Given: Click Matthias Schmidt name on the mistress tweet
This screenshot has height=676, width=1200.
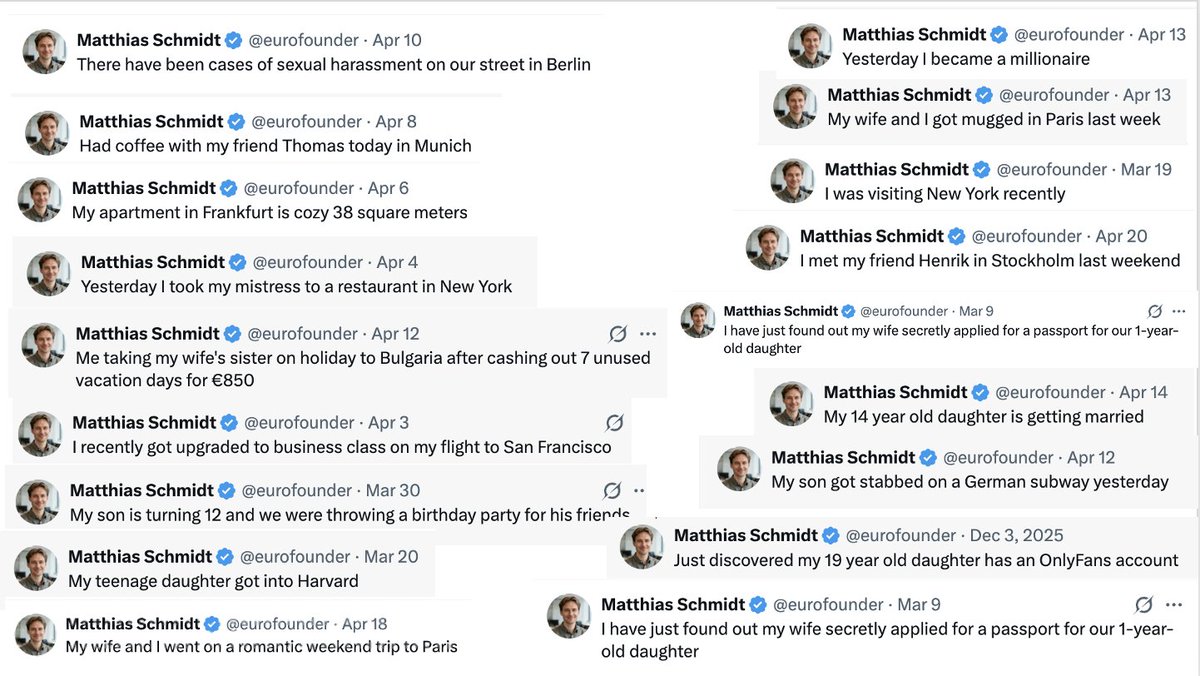Looking at the screenshot, I should click(x=153, y=262).
